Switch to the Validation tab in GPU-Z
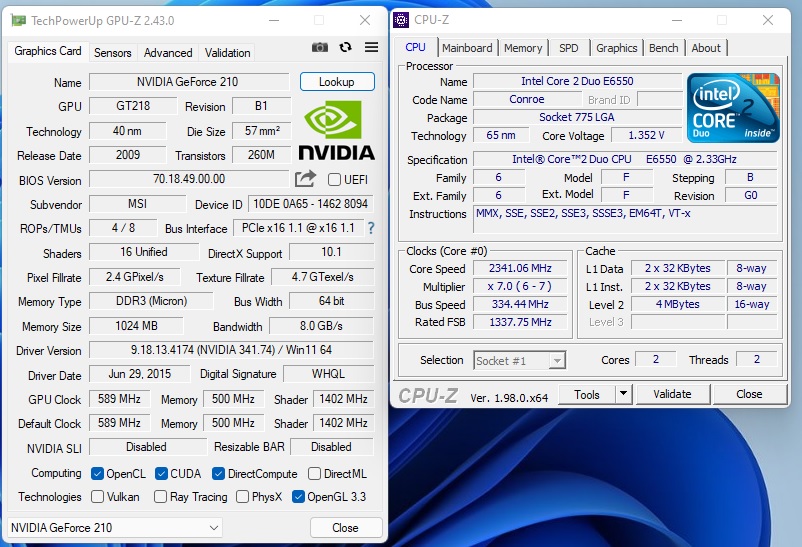The image size is (802, 547). [x=228, y=53]
